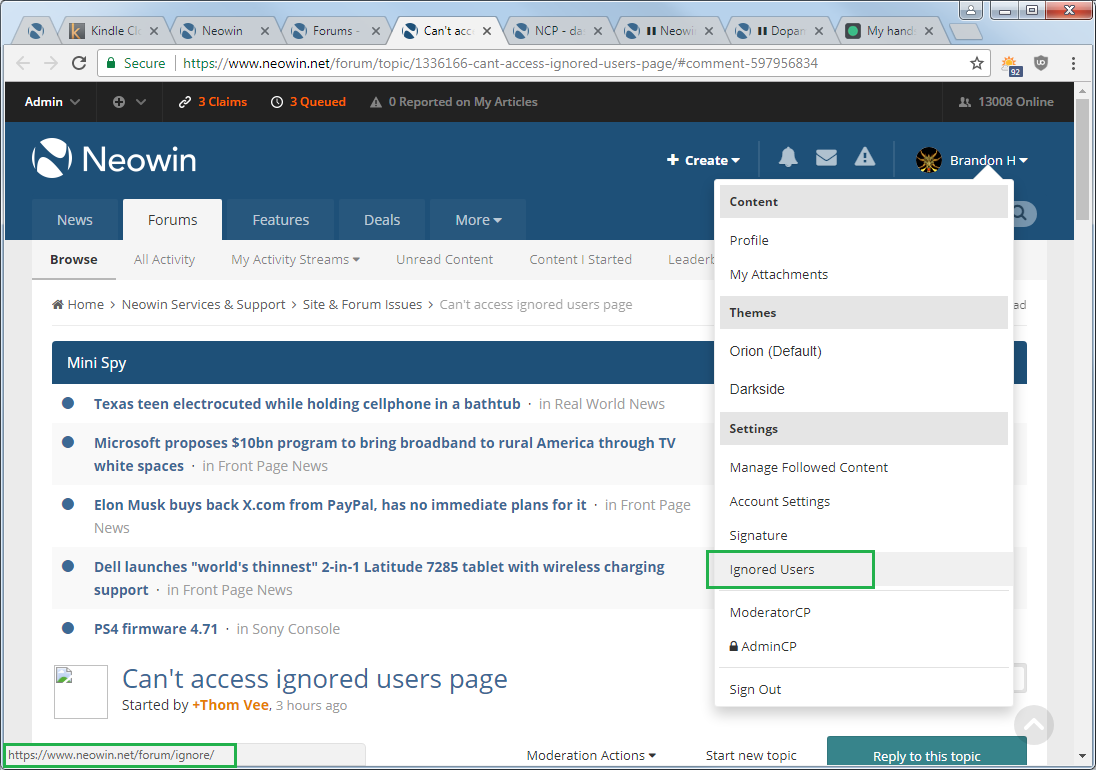Open the Admin dropdown in top bar
This screenshot has height=770, width=1096.
pos(52,102)
